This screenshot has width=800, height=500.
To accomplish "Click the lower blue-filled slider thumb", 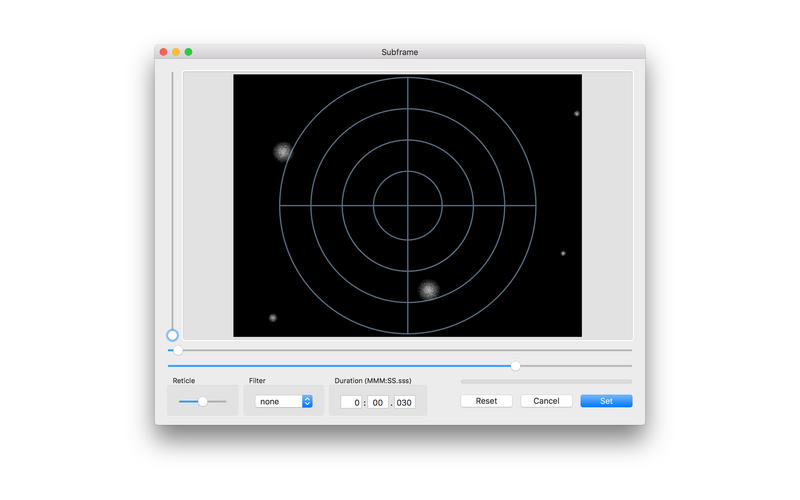I will (515, 366).
